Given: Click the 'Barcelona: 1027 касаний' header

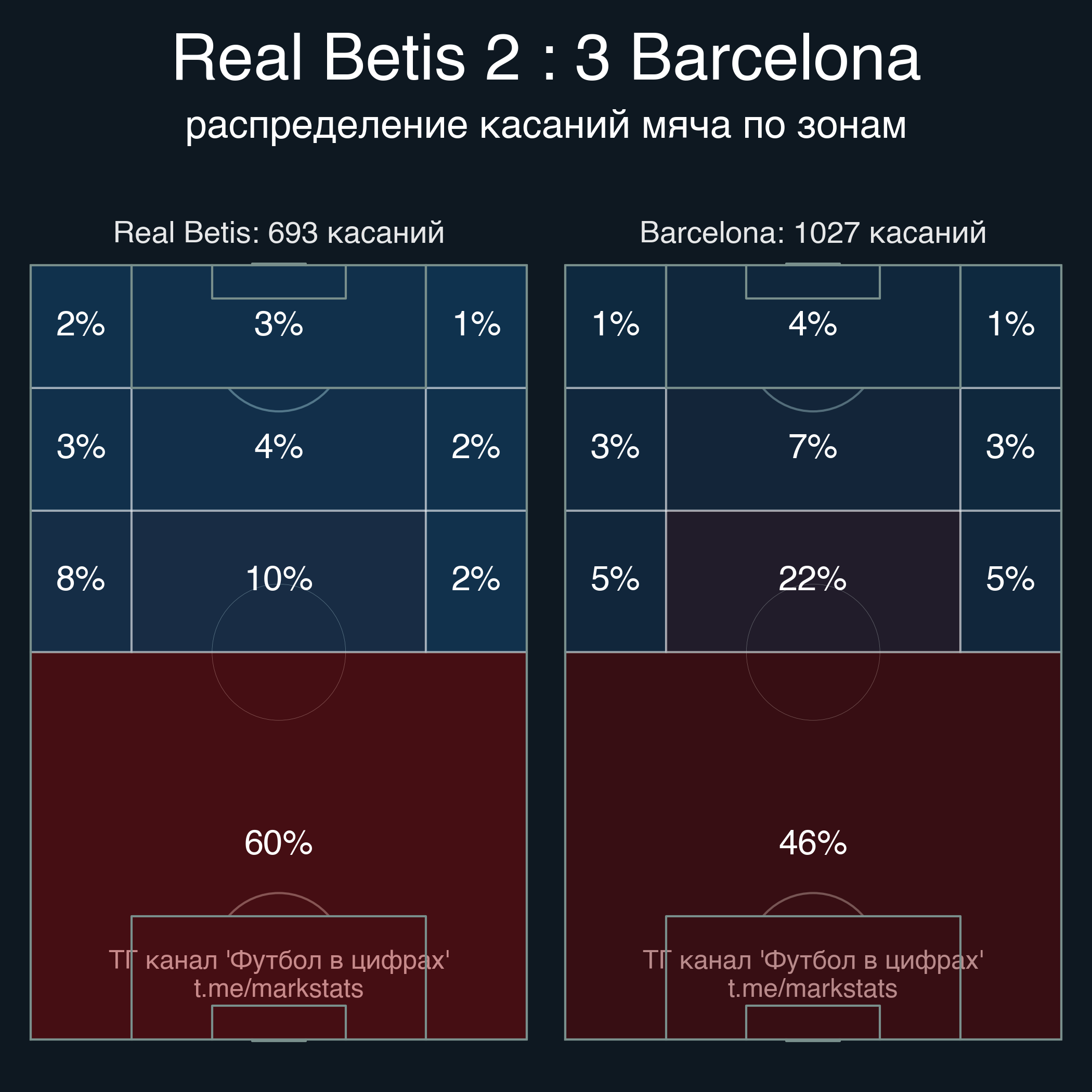Looking at the screenshot, I should [813, 232].
